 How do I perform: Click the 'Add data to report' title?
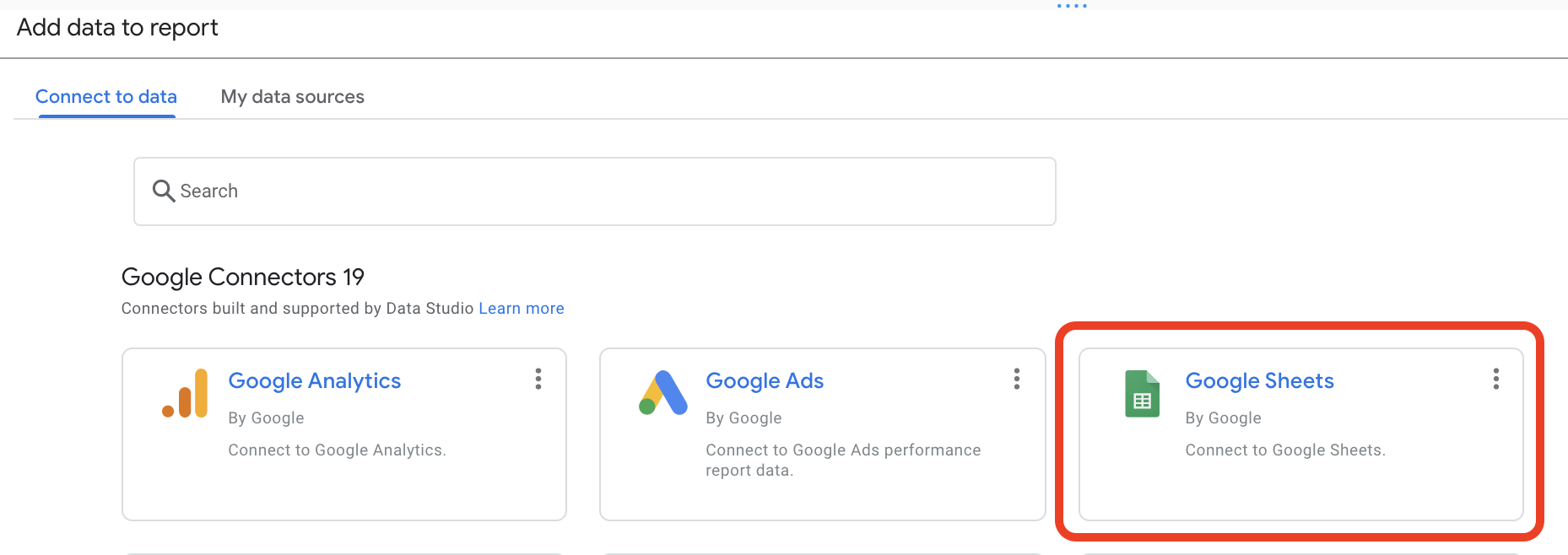(x=117, y=28)
